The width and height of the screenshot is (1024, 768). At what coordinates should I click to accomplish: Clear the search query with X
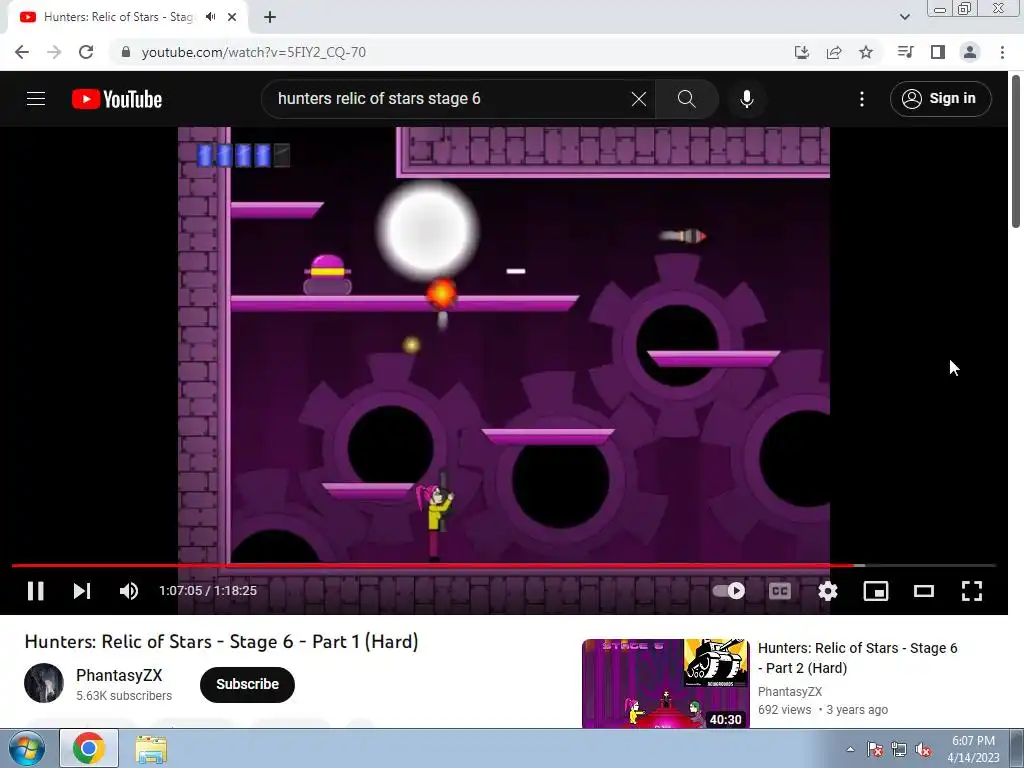[639, 99]
